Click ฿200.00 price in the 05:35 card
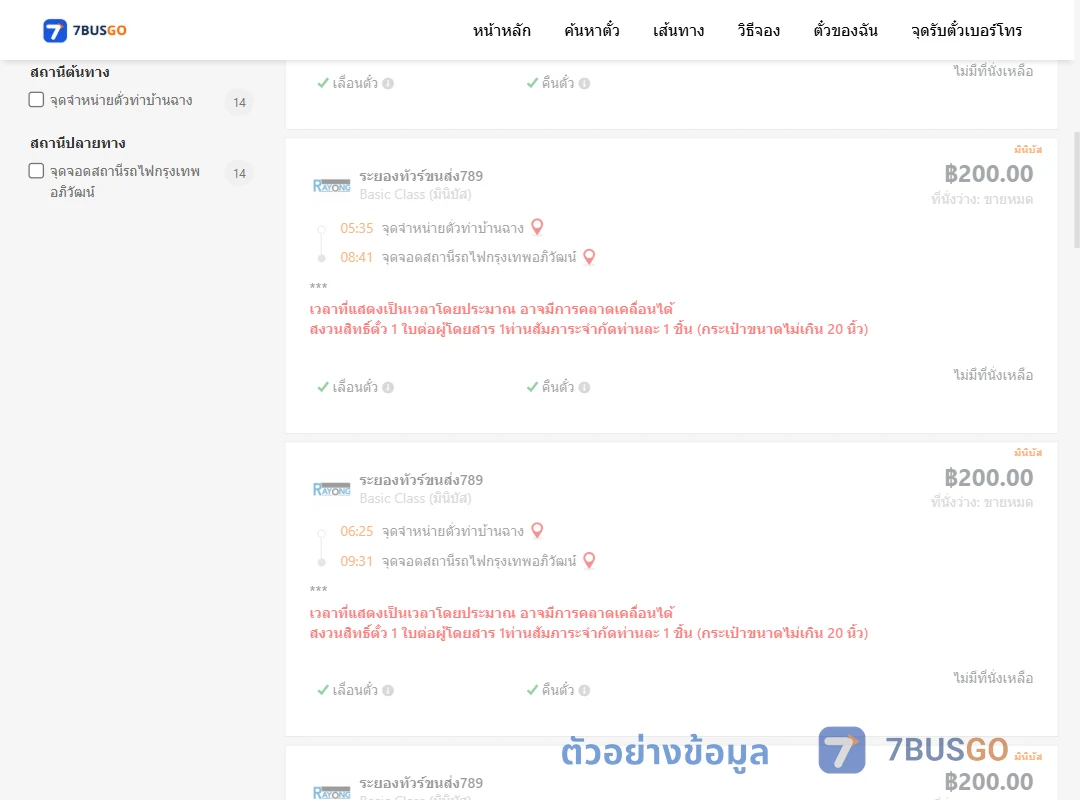Viewport: 1080px width, 800px height. coord(988,174)
